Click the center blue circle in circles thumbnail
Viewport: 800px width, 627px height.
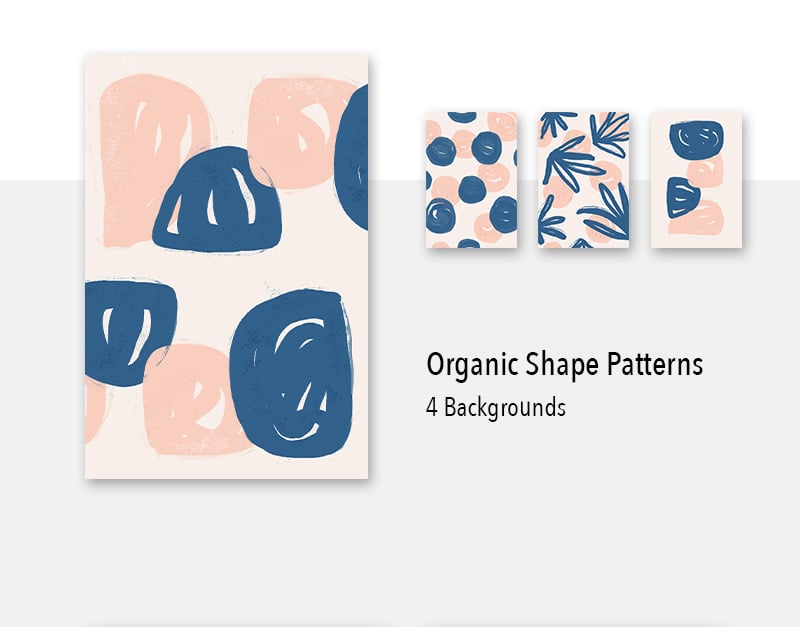tap(472, 190)
